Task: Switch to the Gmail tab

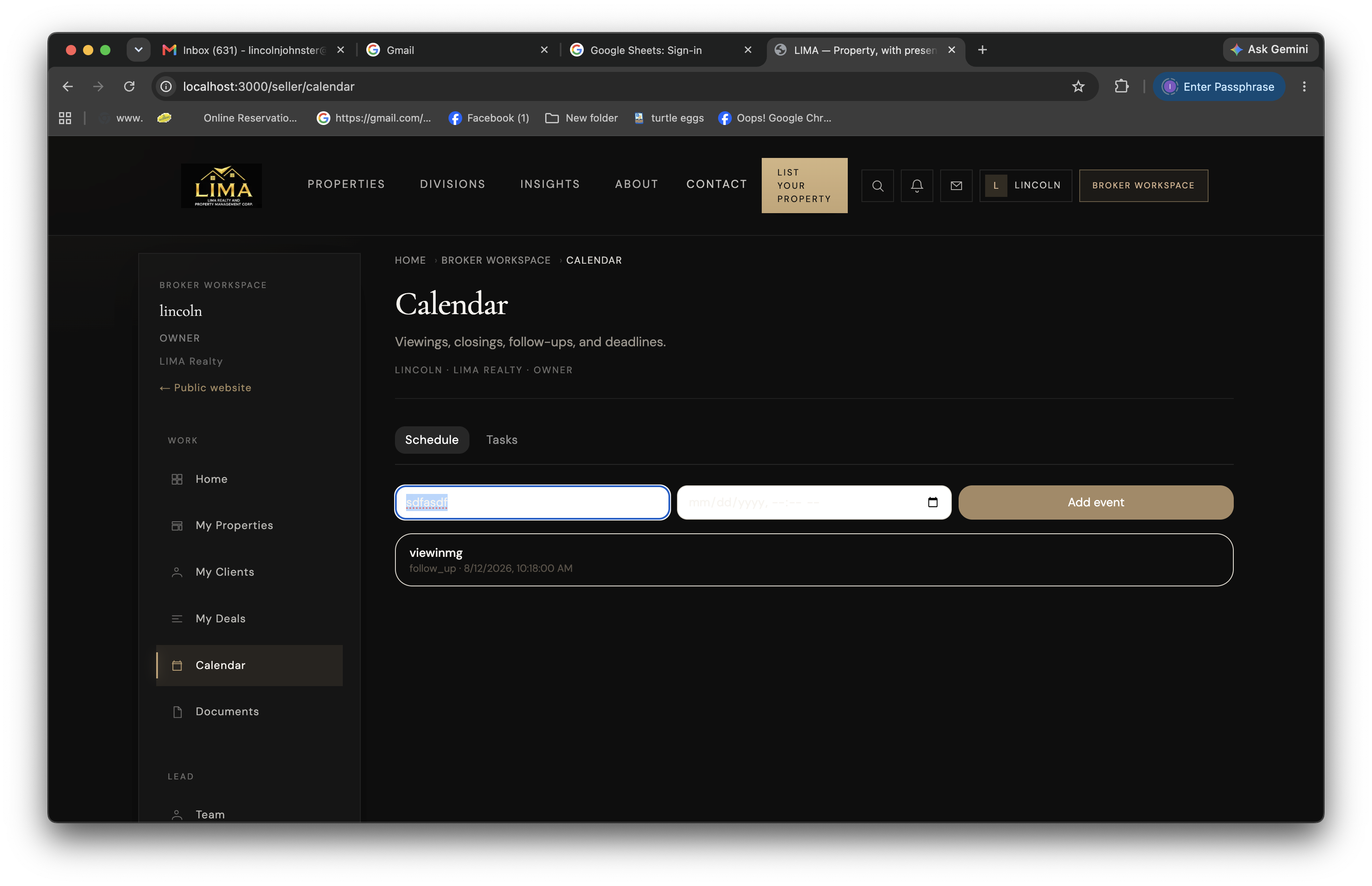Action: [x=457, y=50]
